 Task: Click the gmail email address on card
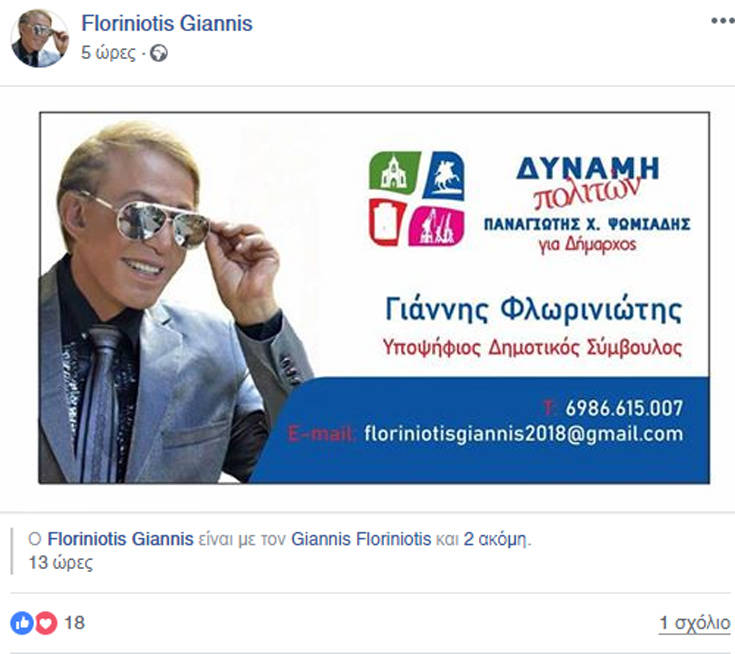point(524,434)
